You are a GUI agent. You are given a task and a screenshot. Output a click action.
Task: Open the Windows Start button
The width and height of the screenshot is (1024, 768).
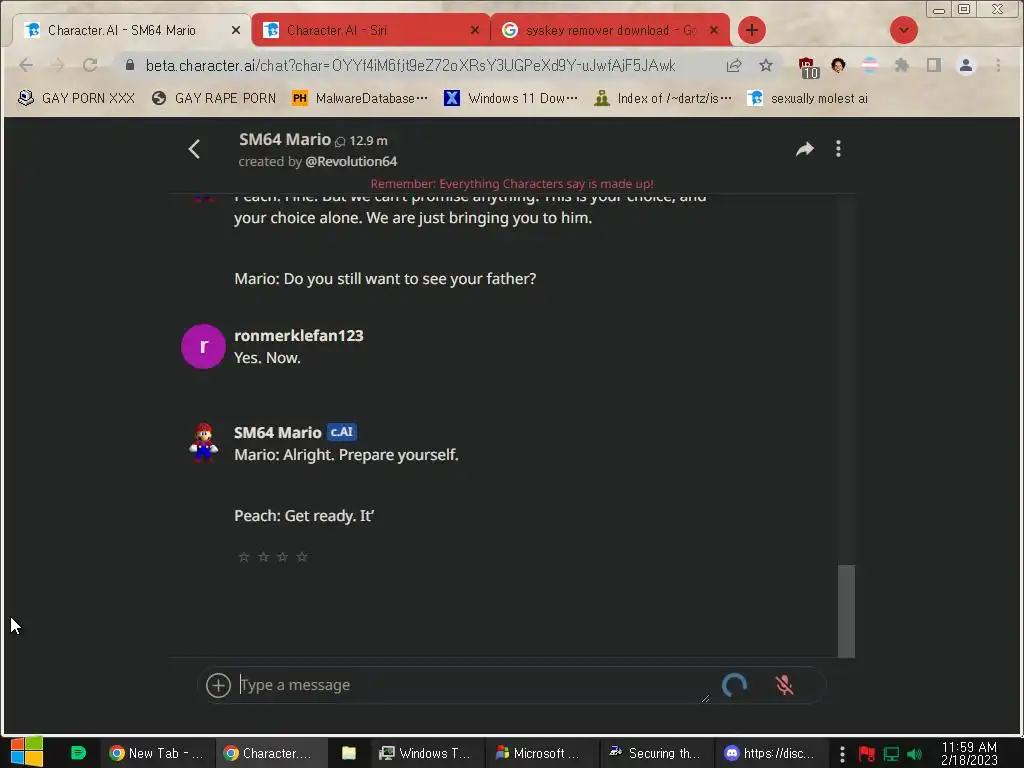pyautogui.click(x=27, y=752)
